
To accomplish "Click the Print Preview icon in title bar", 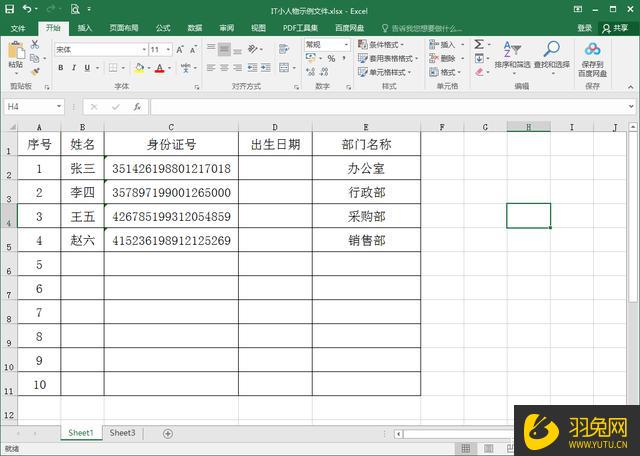I will (x=74, y=9).
